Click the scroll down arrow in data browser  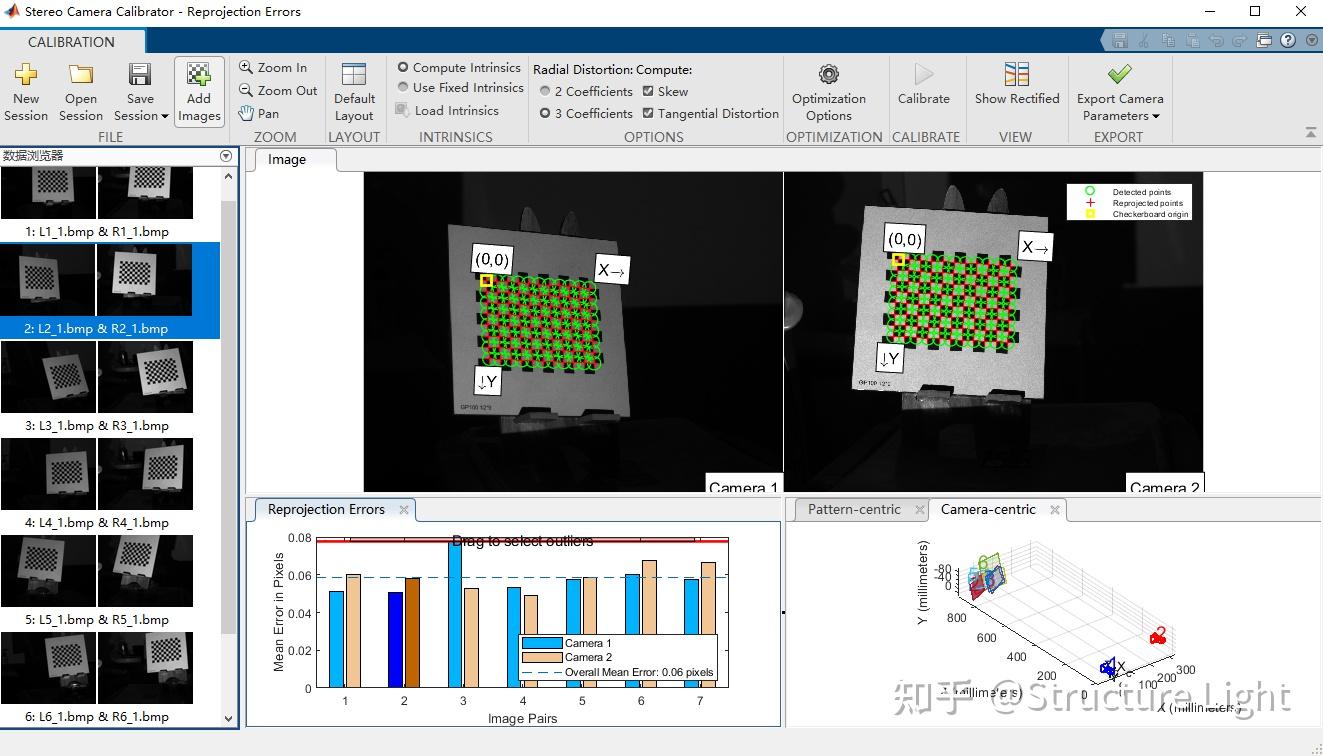228,717
